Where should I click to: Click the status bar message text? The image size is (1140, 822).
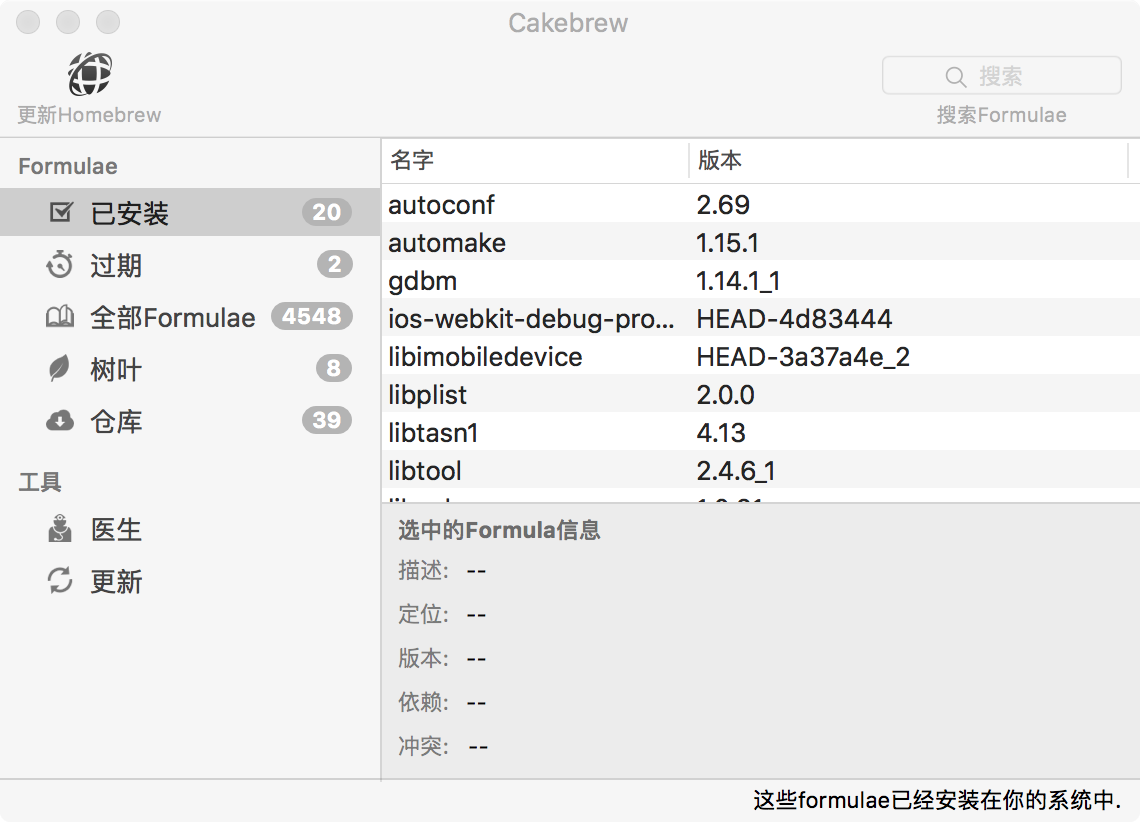point(937,800)
